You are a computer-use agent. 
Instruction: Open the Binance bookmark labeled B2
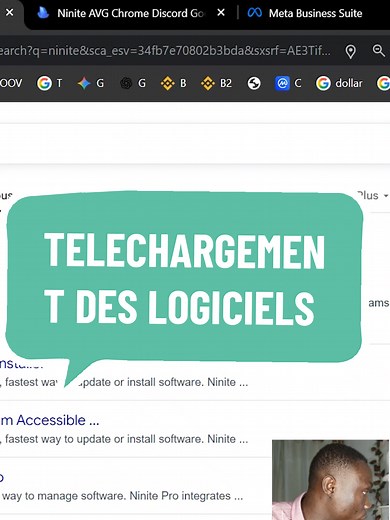pos(216,83)
